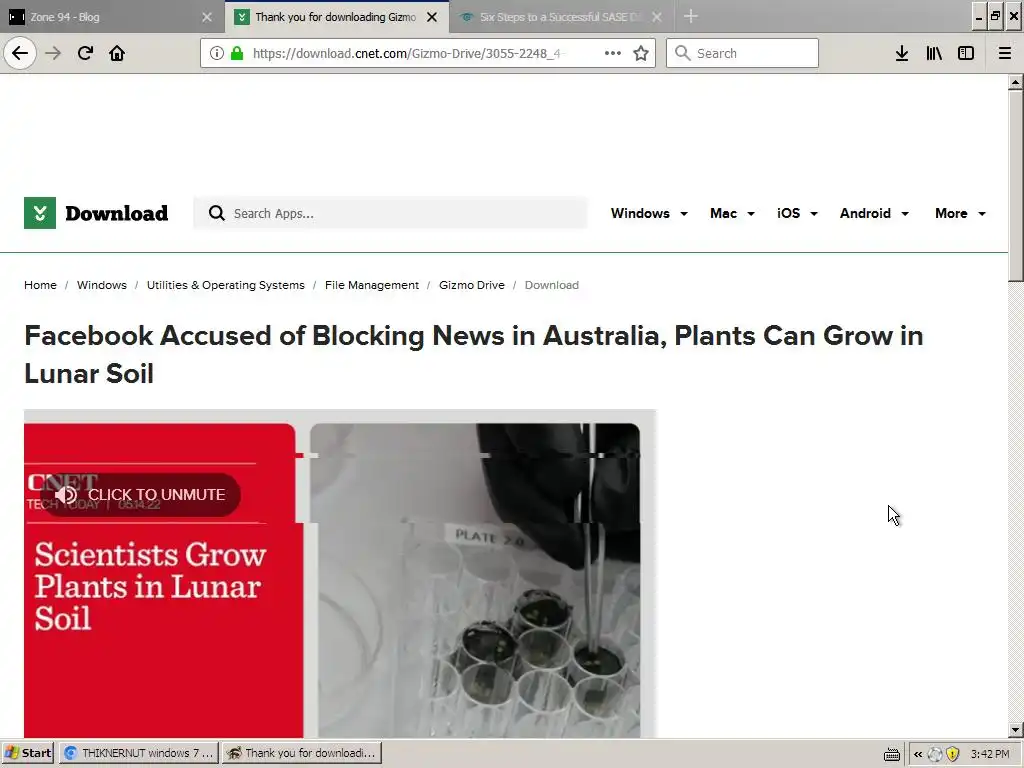The height and width of the screenshot is (768, 1024).
Task: Click the Home breadcrumb link
Action: [x=40, y=285]
